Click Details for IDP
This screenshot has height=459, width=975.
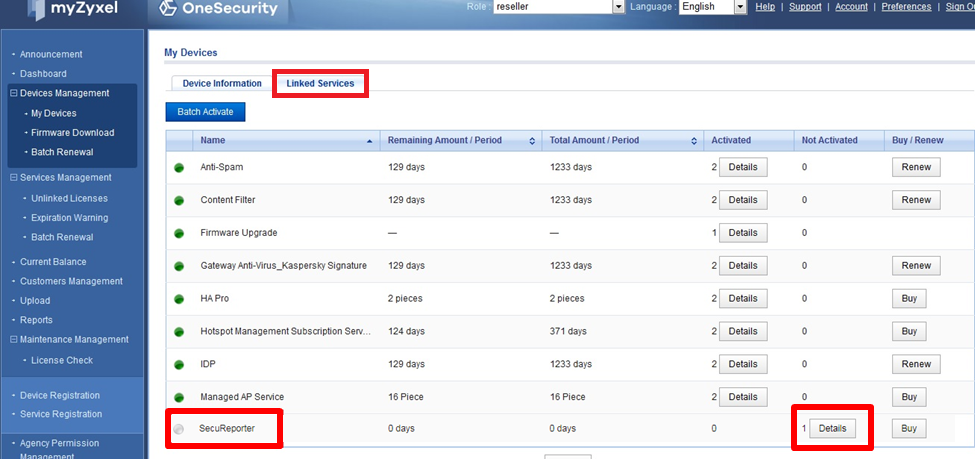743,364
